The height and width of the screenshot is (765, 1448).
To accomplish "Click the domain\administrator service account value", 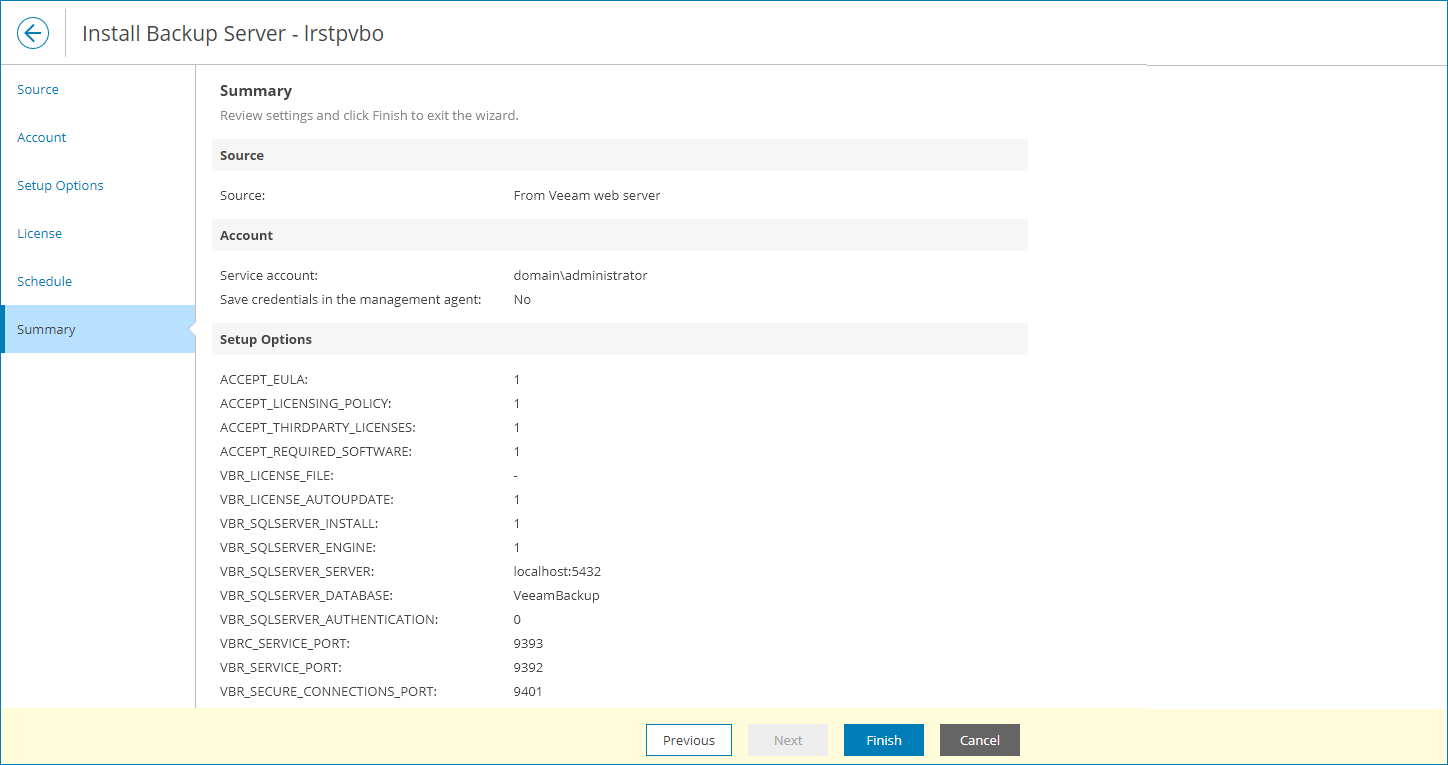I will [x=580, y=275].
